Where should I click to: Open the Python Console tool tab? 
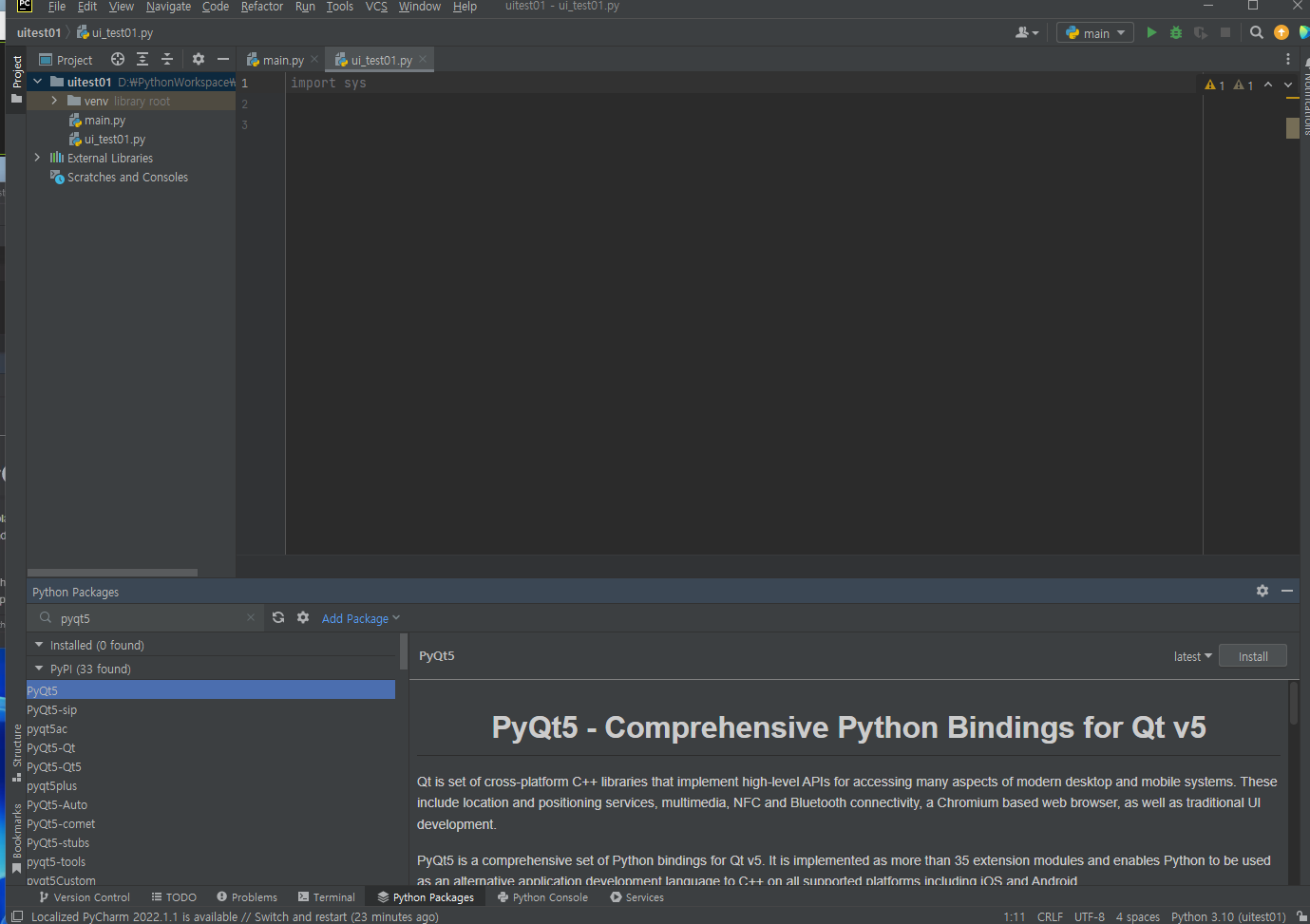tap(542, 896)
